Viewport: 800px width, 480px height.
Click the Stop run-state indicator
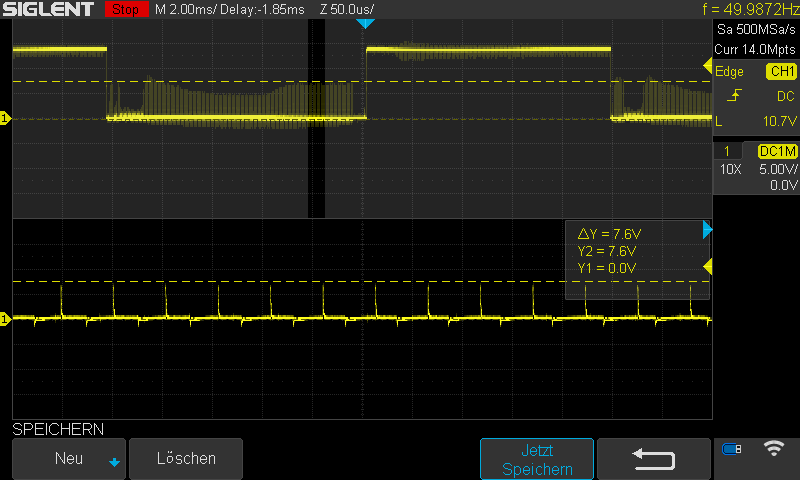[x=126, y=9]
